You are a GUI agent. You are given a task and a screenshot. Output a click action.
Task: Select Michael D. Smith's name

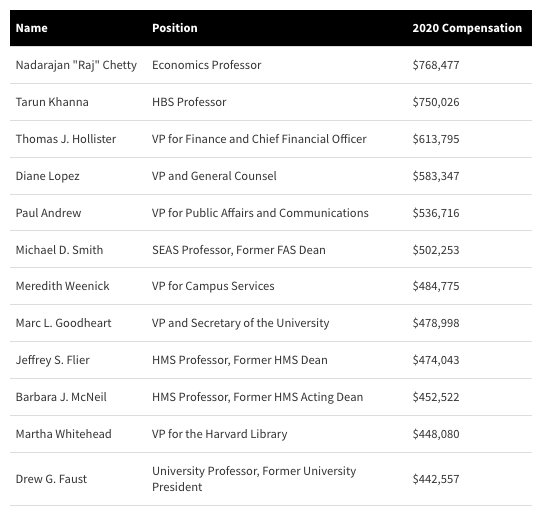click(59, 250)
